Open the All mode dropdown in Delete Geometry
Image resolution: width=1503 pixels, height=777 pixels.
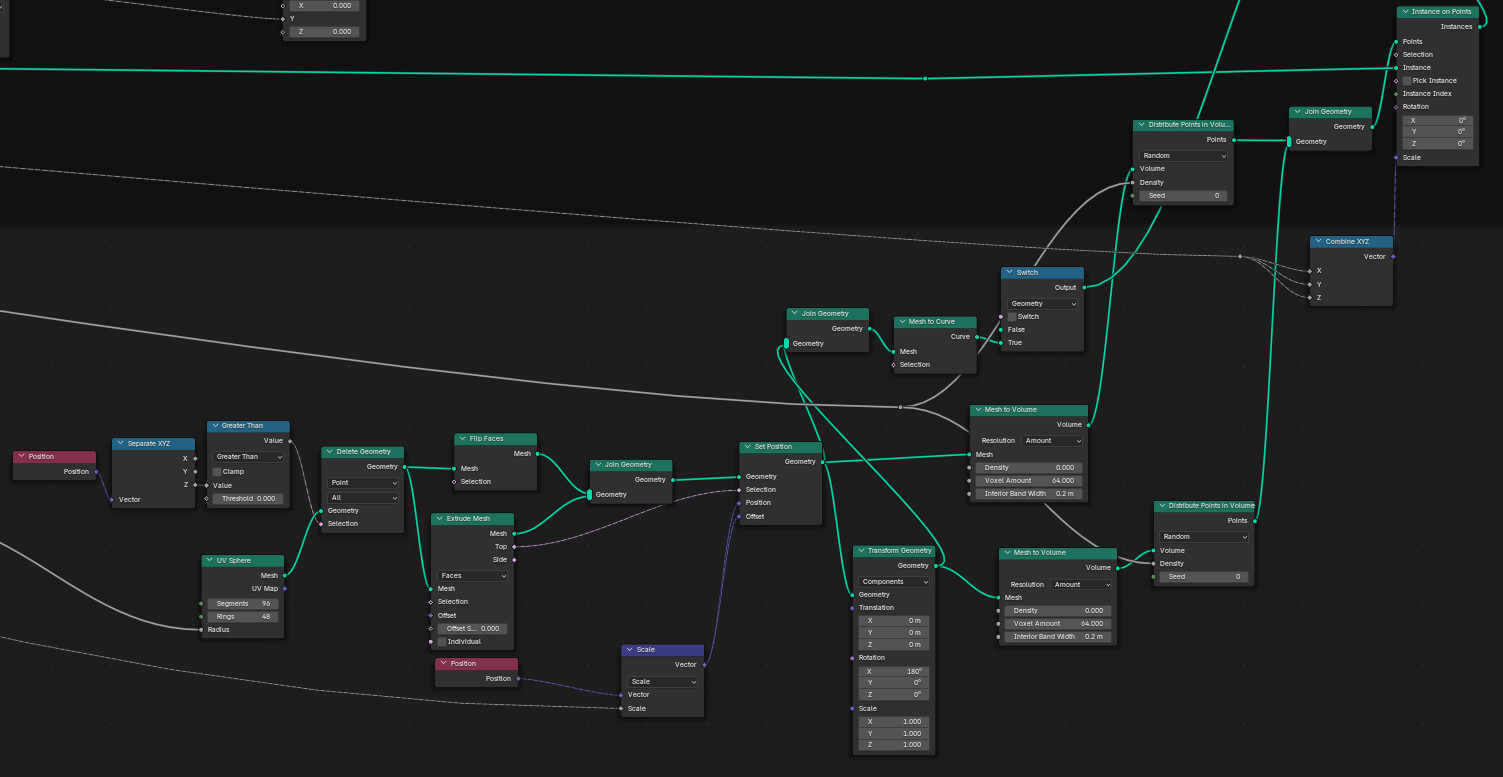pyautogui.click(x=363, y=498)
